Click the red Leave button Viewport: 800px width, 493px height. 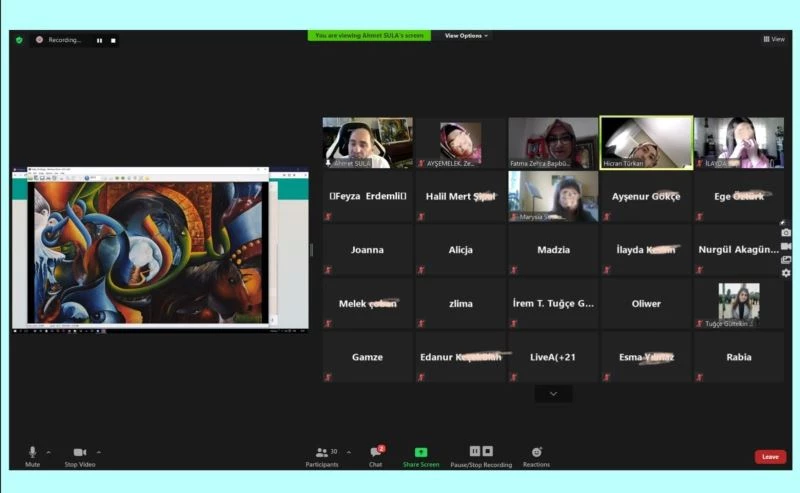pyautogui.click(x=769, y=457)
